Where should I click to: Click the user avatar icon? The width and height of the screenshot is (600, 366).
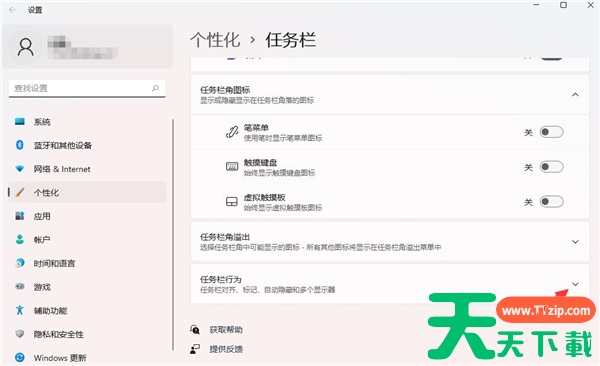coord(26,47)
